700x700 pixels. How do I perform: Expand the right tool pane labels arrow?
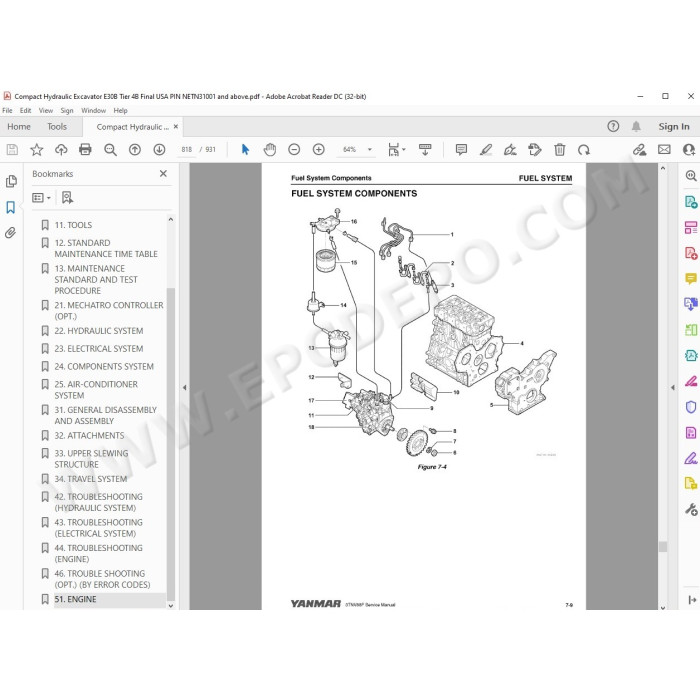coord(692,600)
